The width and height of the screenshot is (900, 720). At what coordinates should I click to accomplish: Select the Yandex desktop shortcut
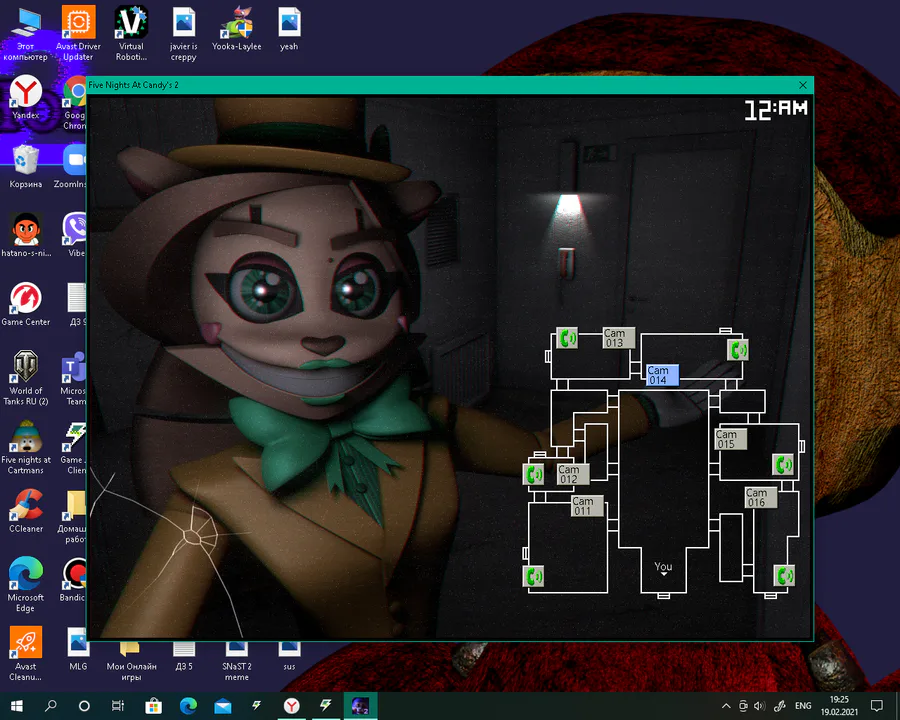[x=25, y=98]
